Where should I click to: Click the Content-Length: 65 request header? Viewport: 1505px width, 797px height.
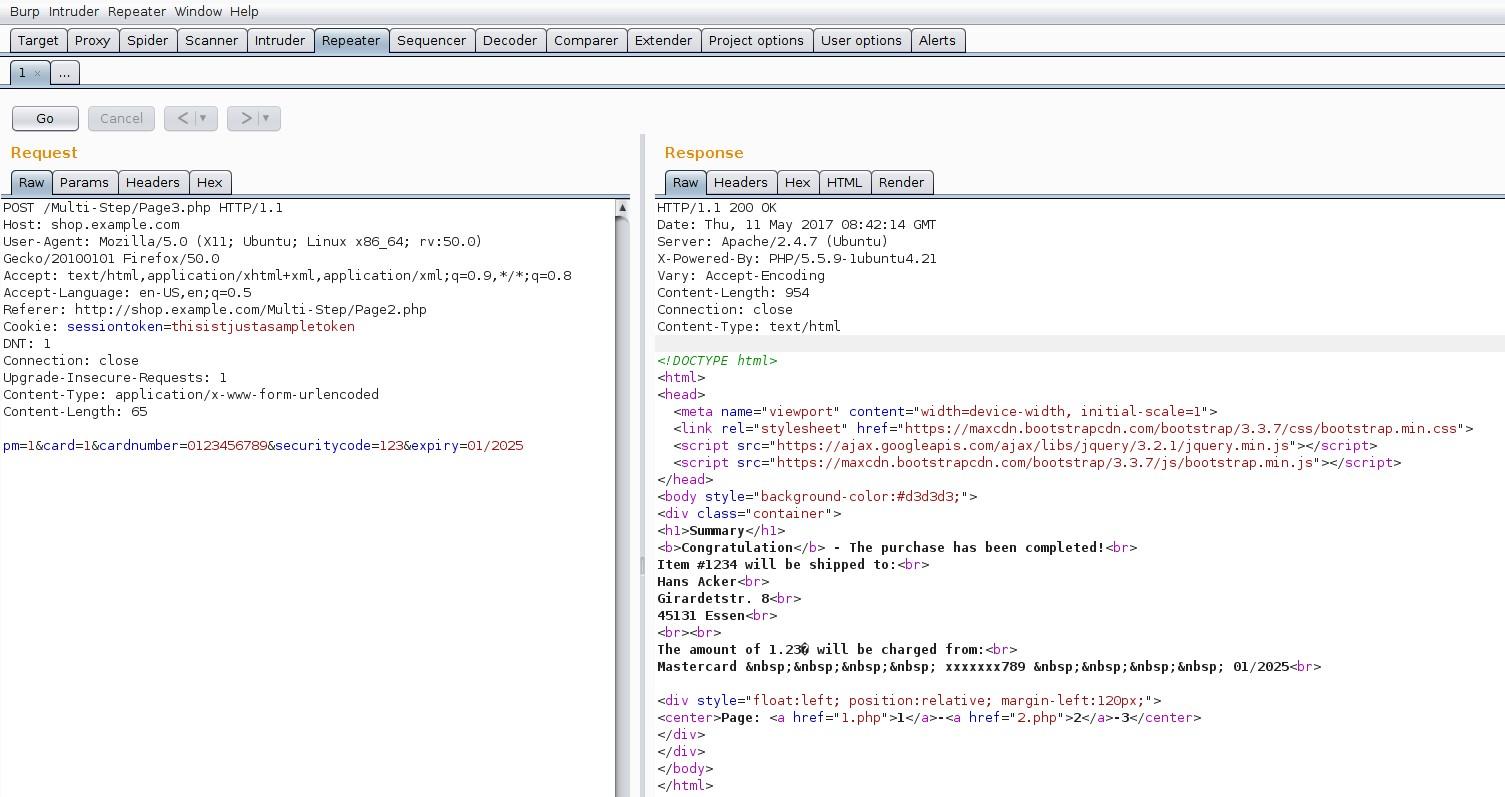point(75,412)
